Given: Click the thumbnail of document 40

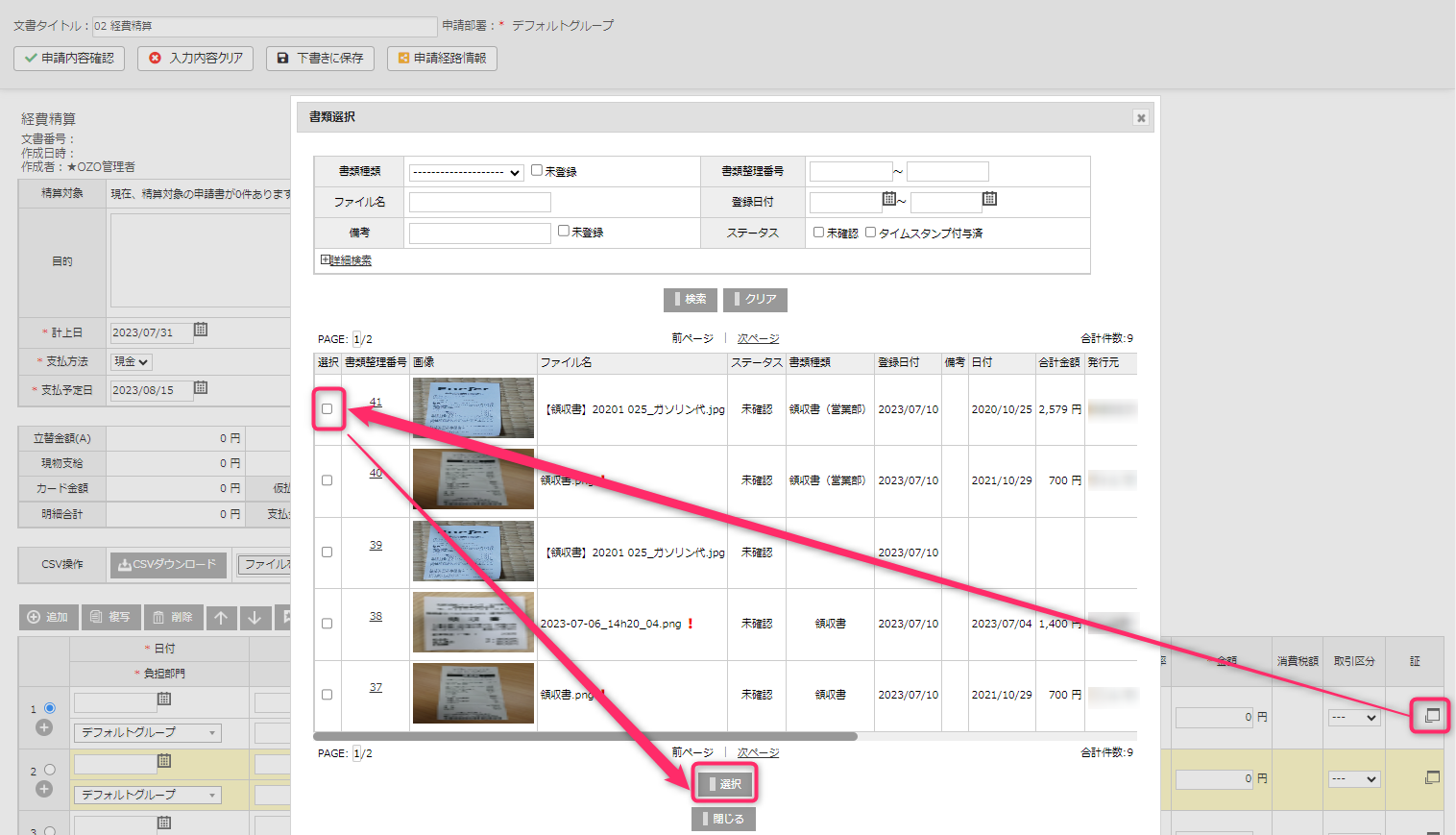Looking at the screenshot, I should click(473, 479).
